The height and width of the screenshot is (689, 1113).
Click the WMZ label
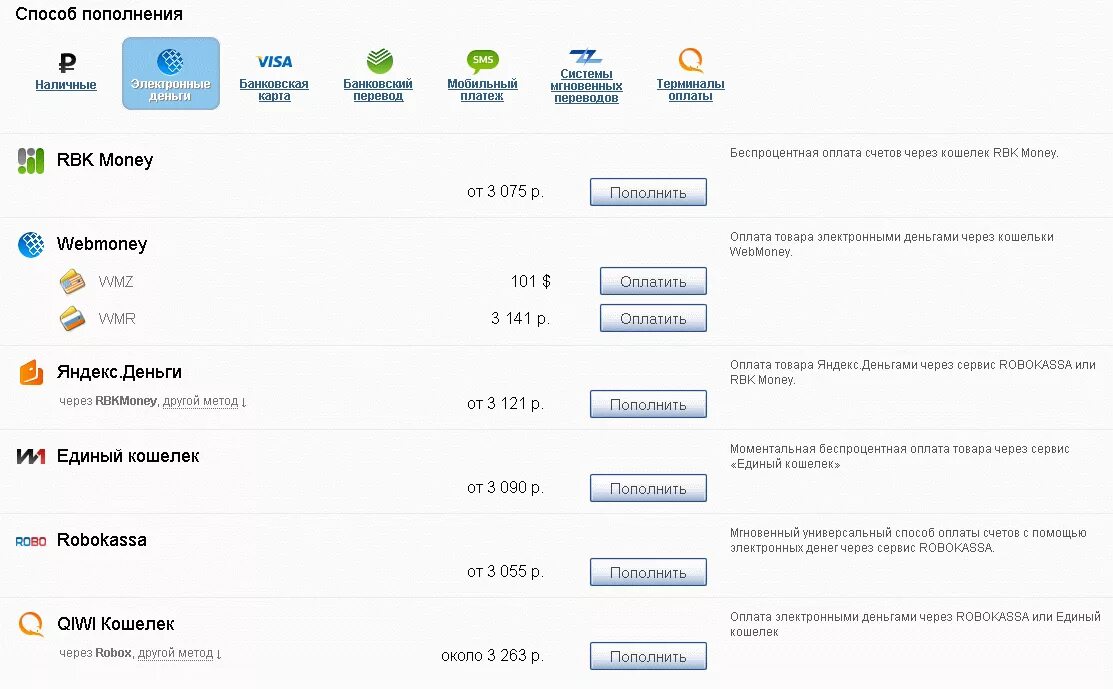click(x=116, y=282)
